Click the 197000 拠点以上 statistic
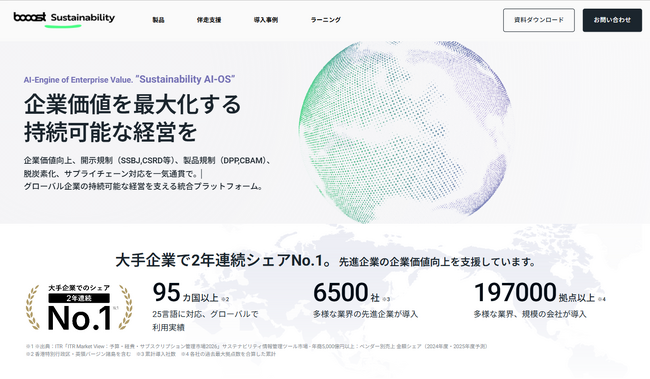This screenshot has width=650, height=379. click(x=539, y=292)
